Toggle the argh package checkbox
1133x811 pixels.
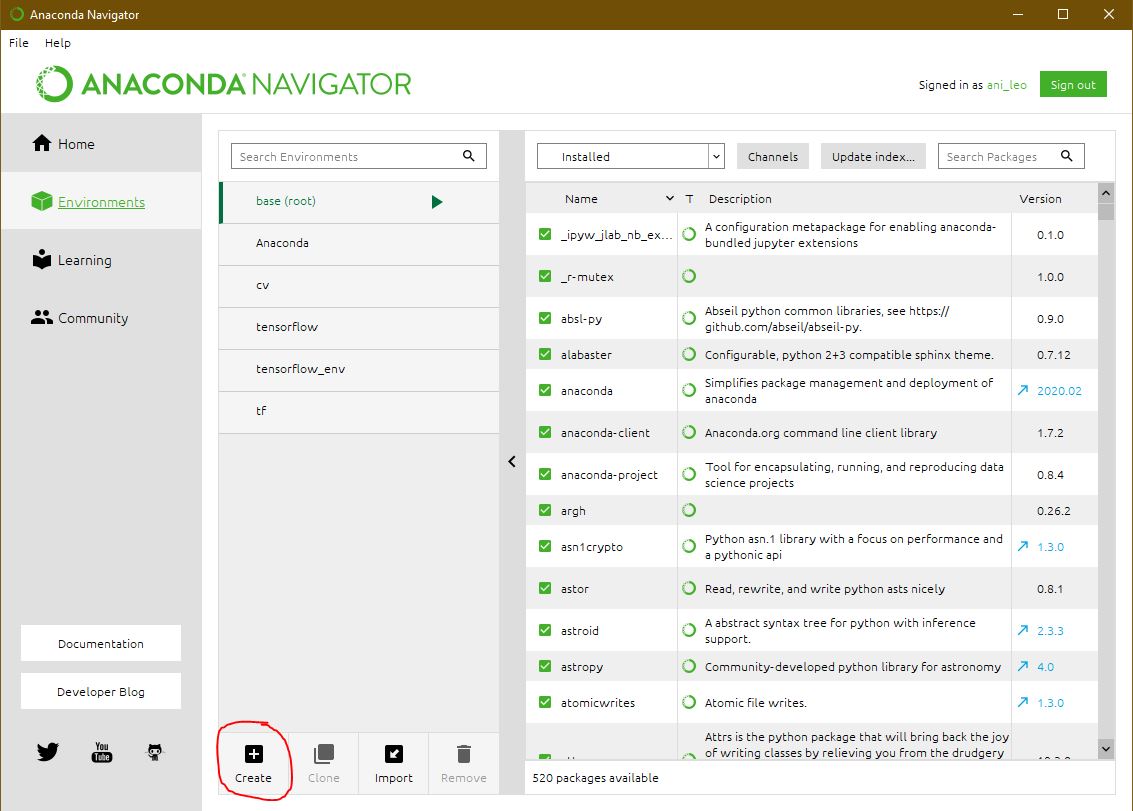pos(545,510)
